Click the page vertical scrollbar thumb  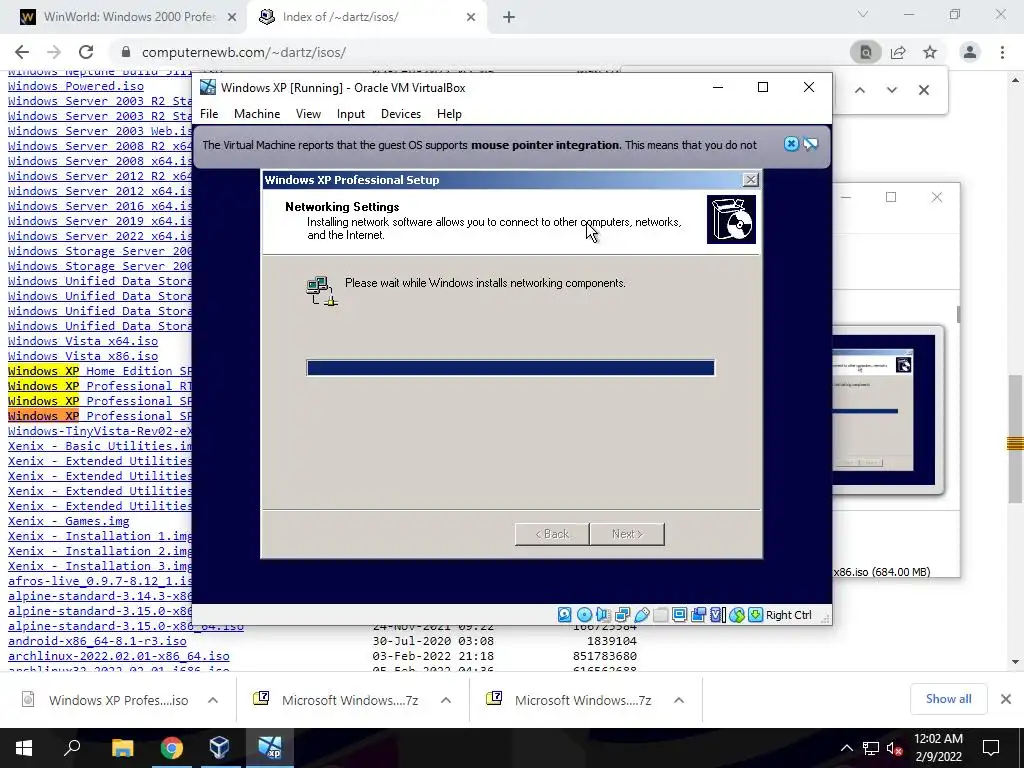click(x=1014, y=439)
